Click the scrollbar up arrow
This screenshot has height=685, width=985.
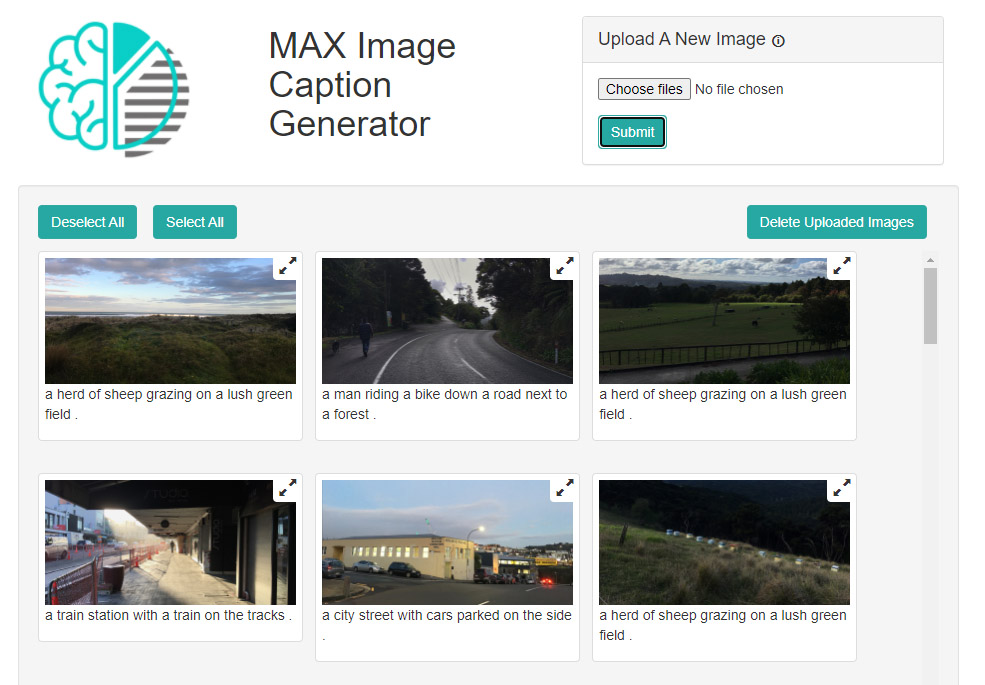tap(930, 260)
